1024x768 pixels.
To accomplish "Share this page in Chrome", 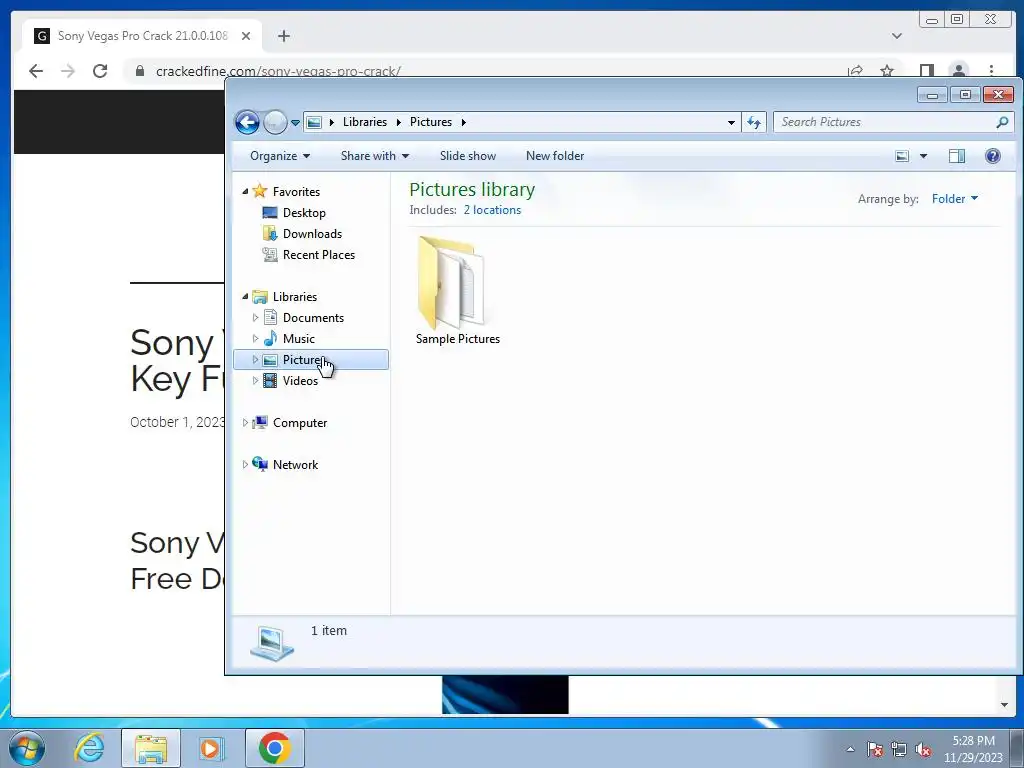I will tap(855, 71).
